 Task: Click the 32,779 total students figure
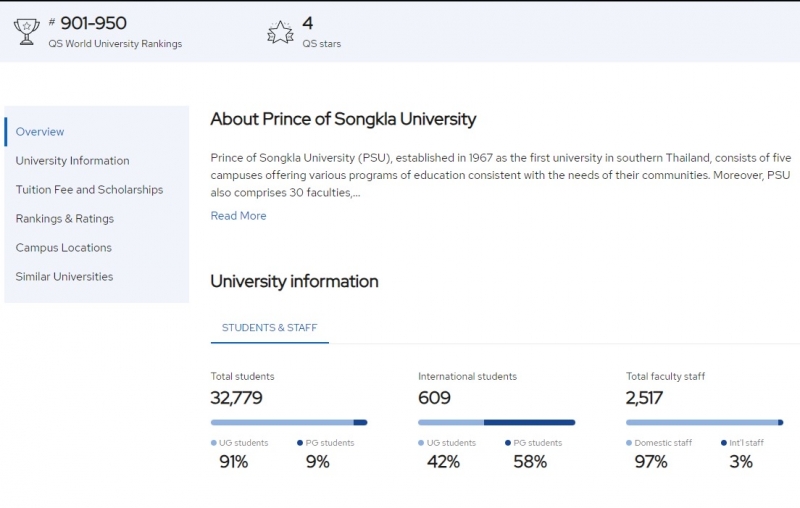(x=236, y=398)
